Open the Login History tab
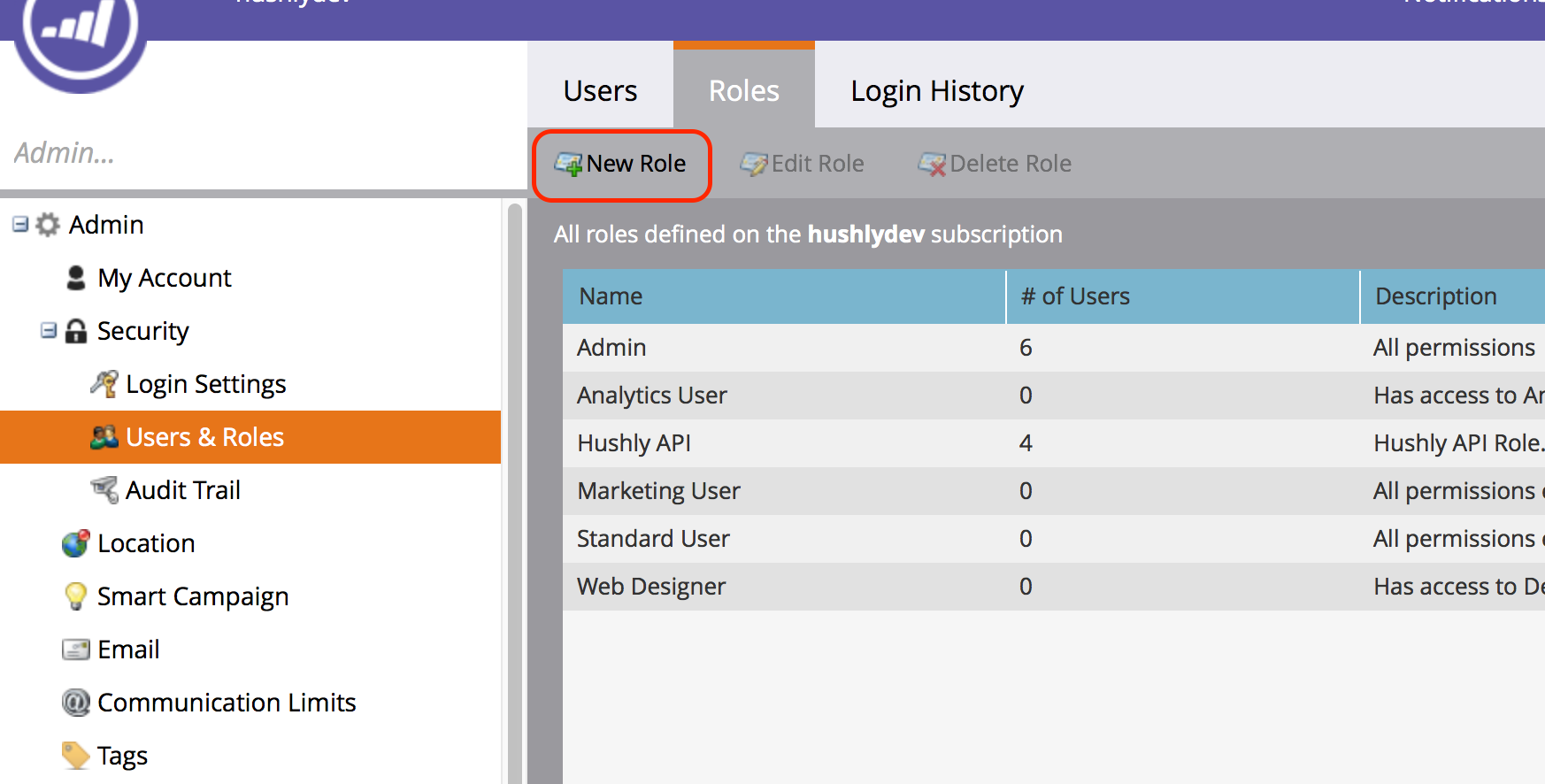 click(x=937, y=91)
